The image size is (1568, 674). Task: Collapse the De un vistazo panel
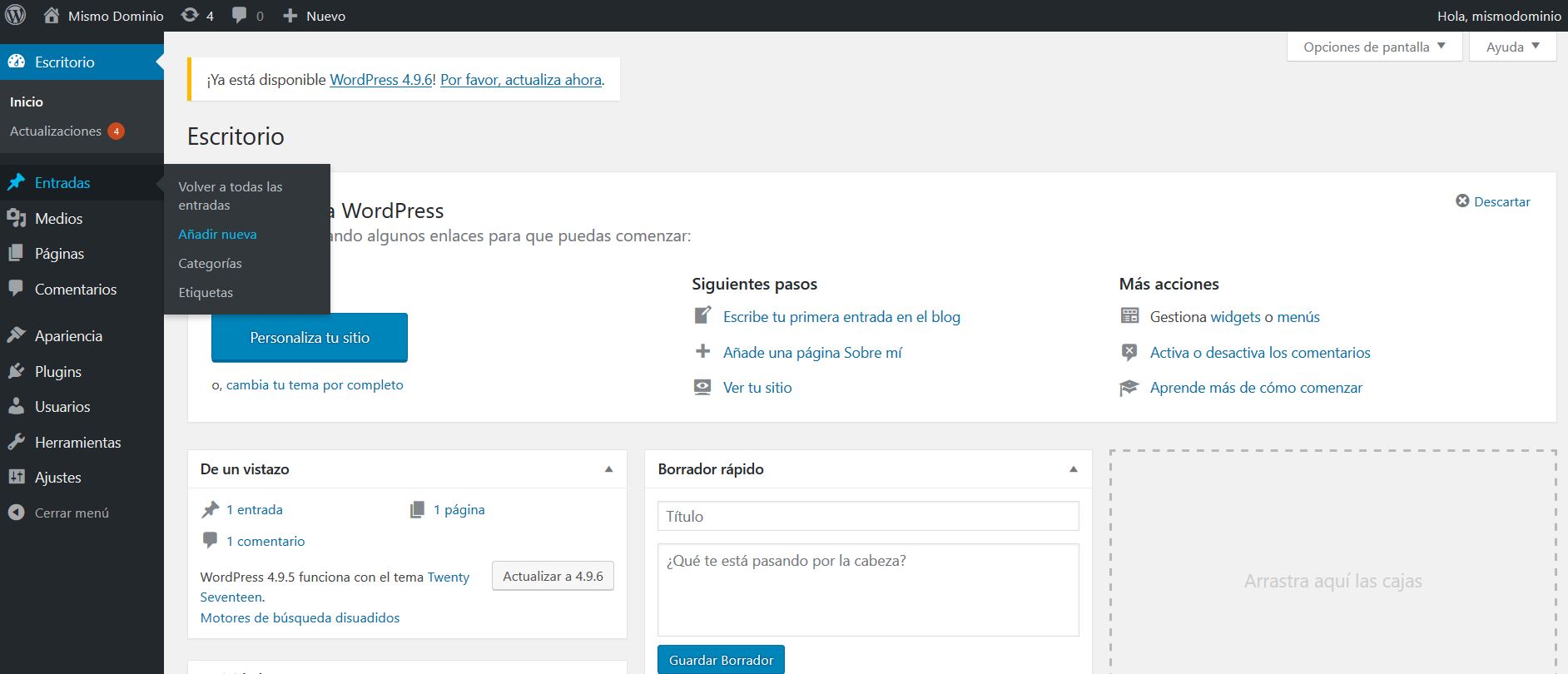click(608, 469)
